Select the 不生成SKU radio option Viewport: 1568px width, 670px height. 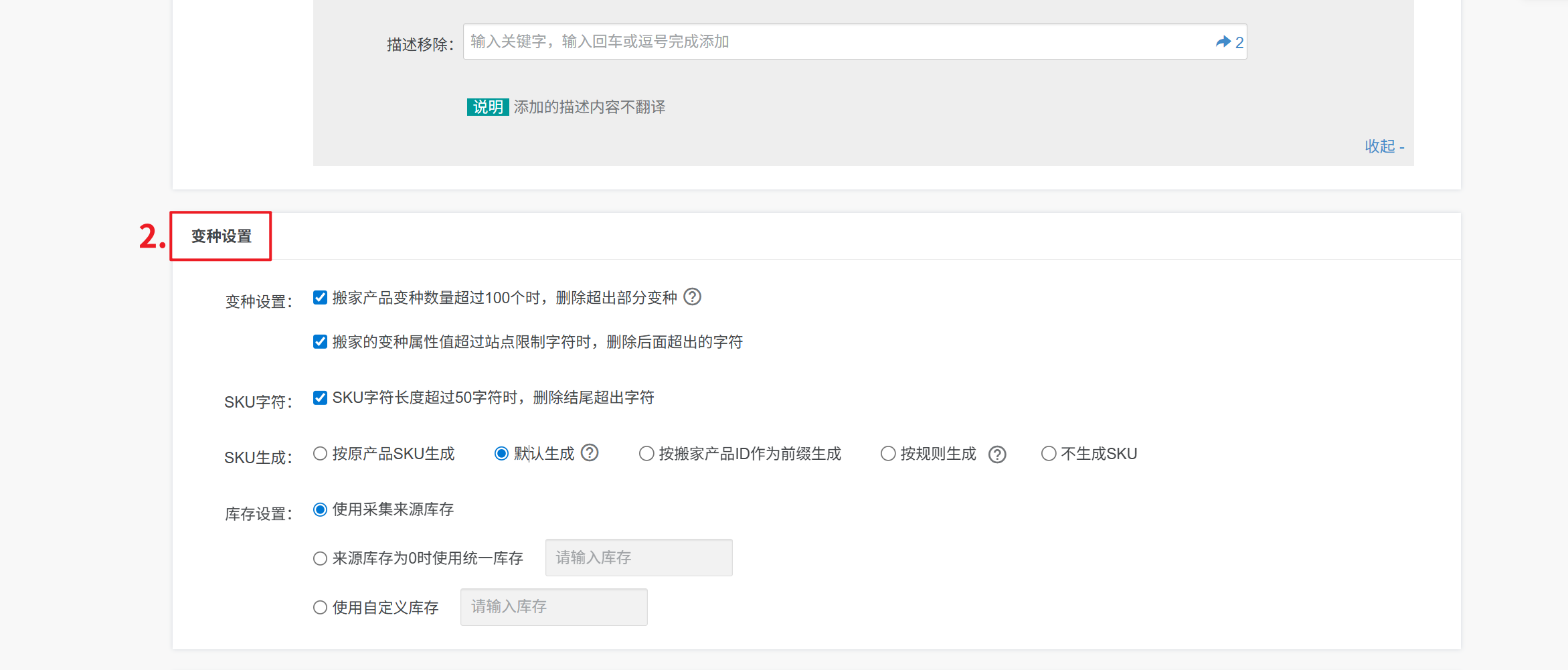(1049, 454)
